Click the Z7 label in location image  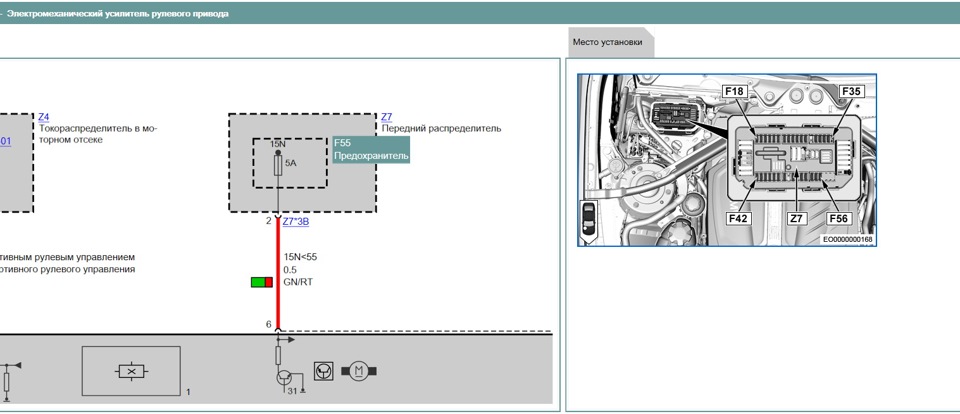pos(796,218)
